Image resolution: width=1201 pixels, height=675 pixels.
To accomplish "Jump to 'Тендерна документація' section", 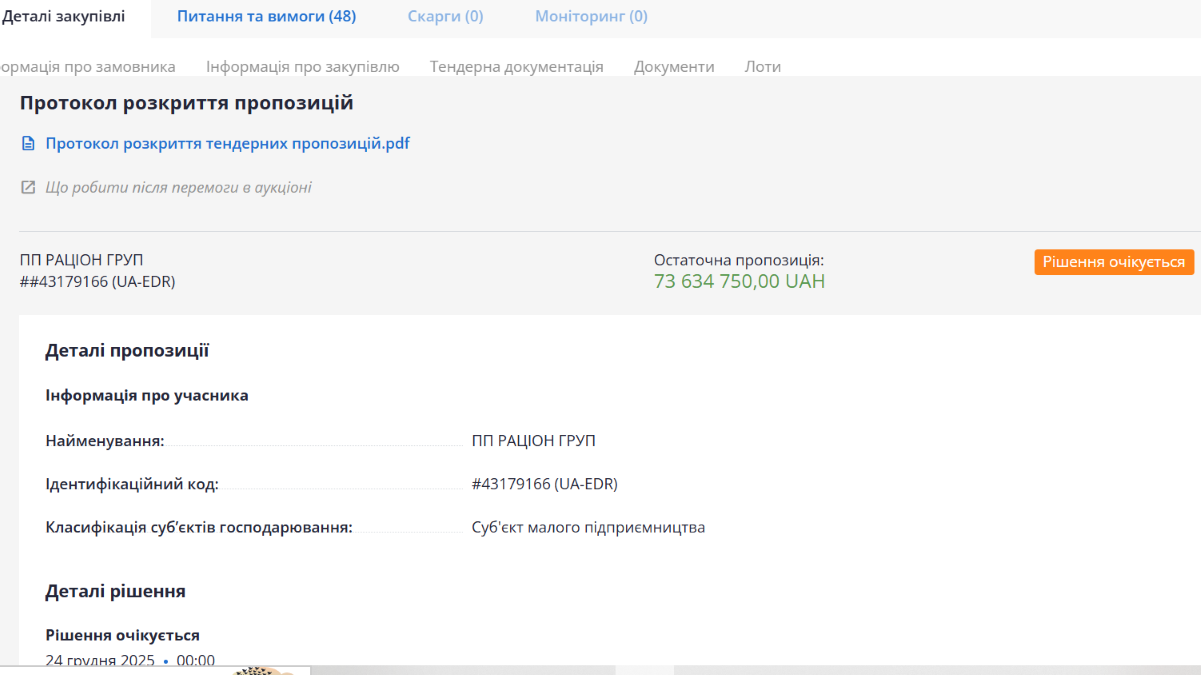I will (516, 67).
